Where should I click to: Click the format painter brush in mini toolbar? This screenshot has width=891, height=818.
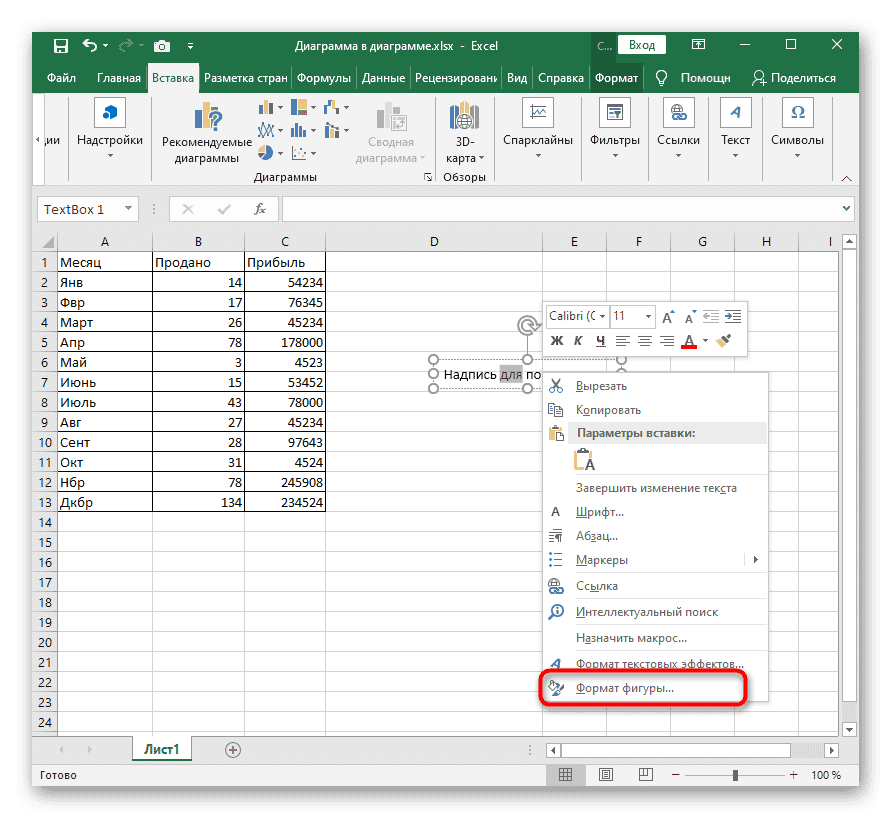726,341
